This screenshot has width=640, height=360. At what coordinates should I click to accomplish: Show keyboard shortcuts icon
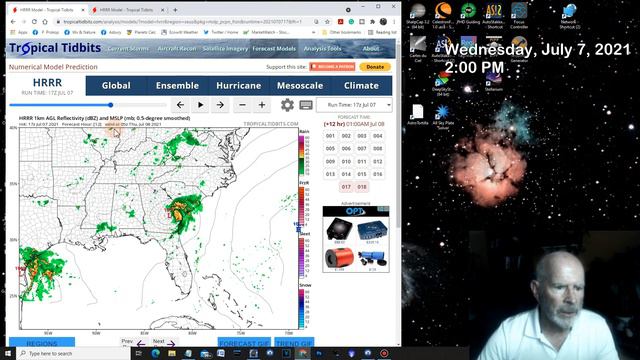[x=306, y=105]
